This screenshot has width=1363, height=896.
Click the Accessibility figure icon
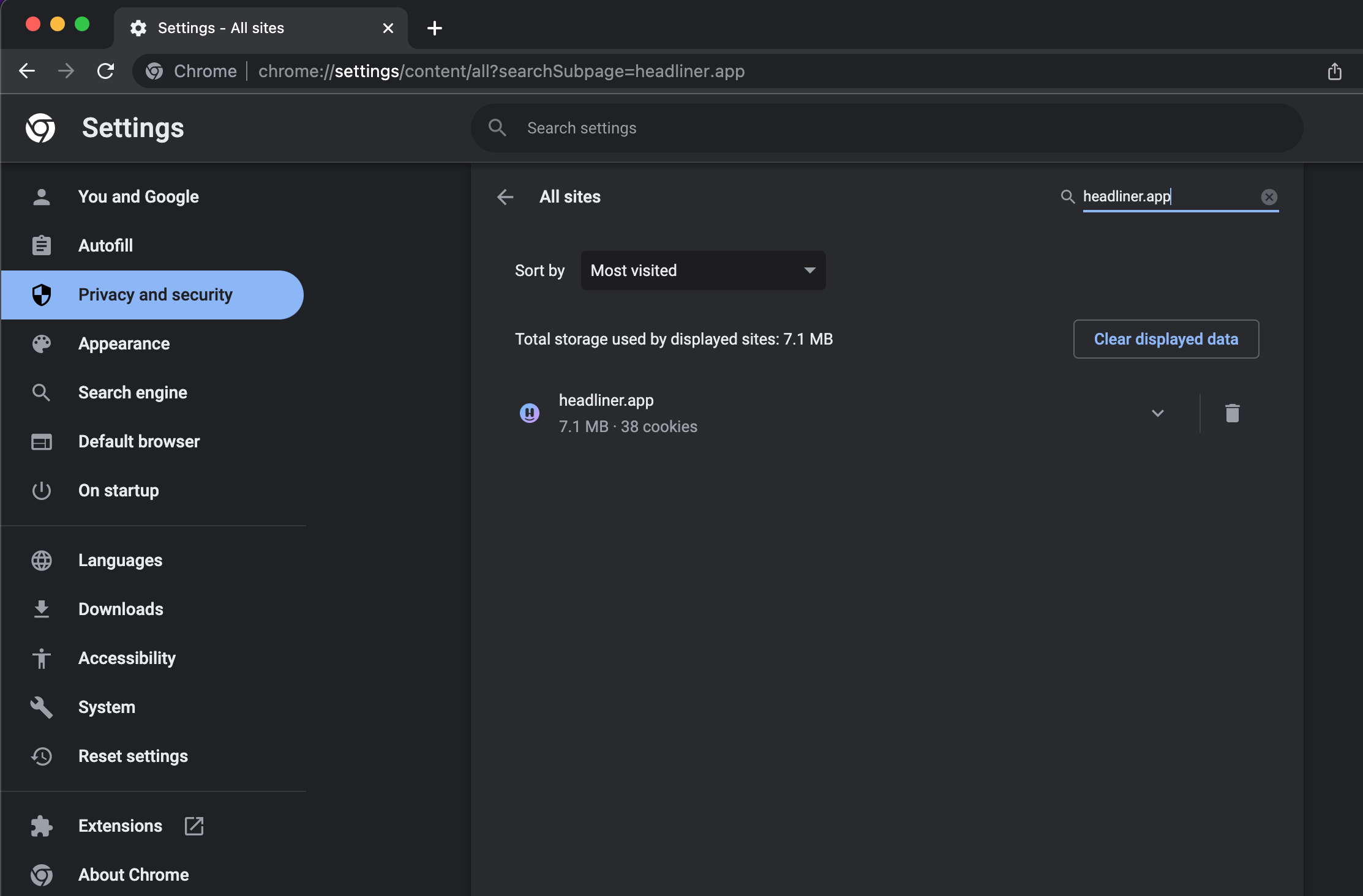(42, 658)
